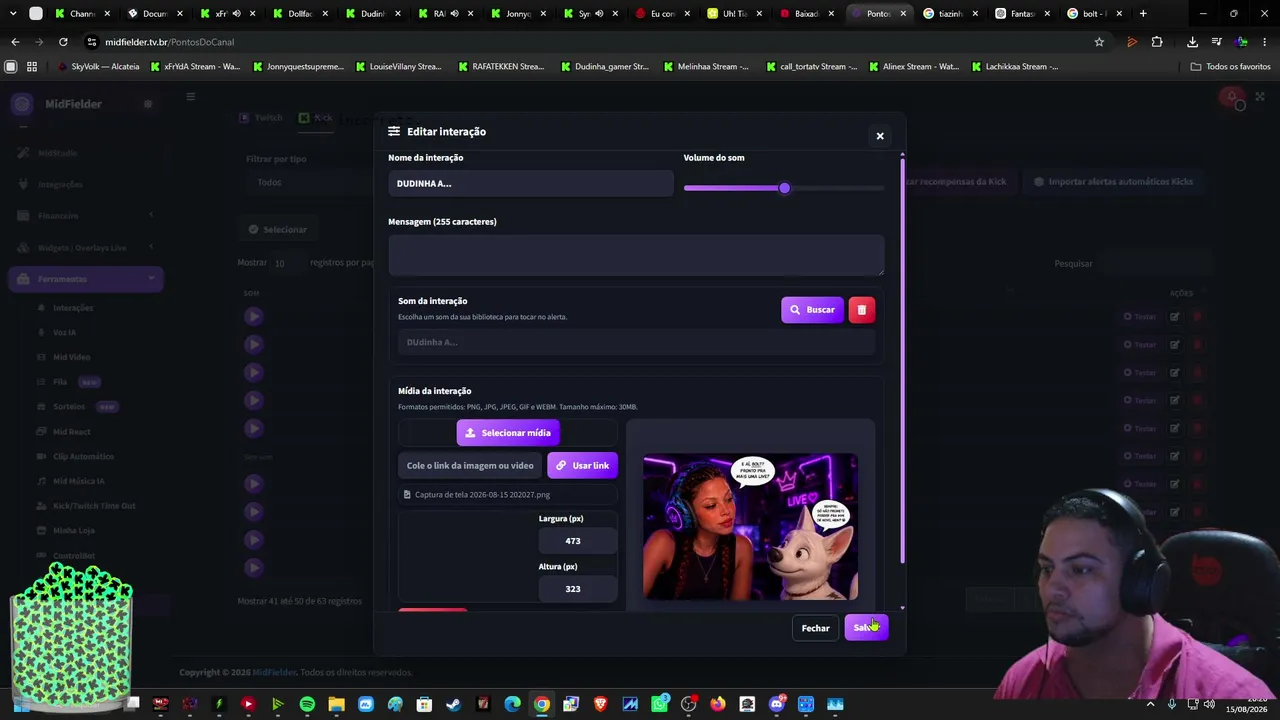The image size is (1280, 720).
Task: Adjust the Volume do som slider handle
Action: (784, 188)
